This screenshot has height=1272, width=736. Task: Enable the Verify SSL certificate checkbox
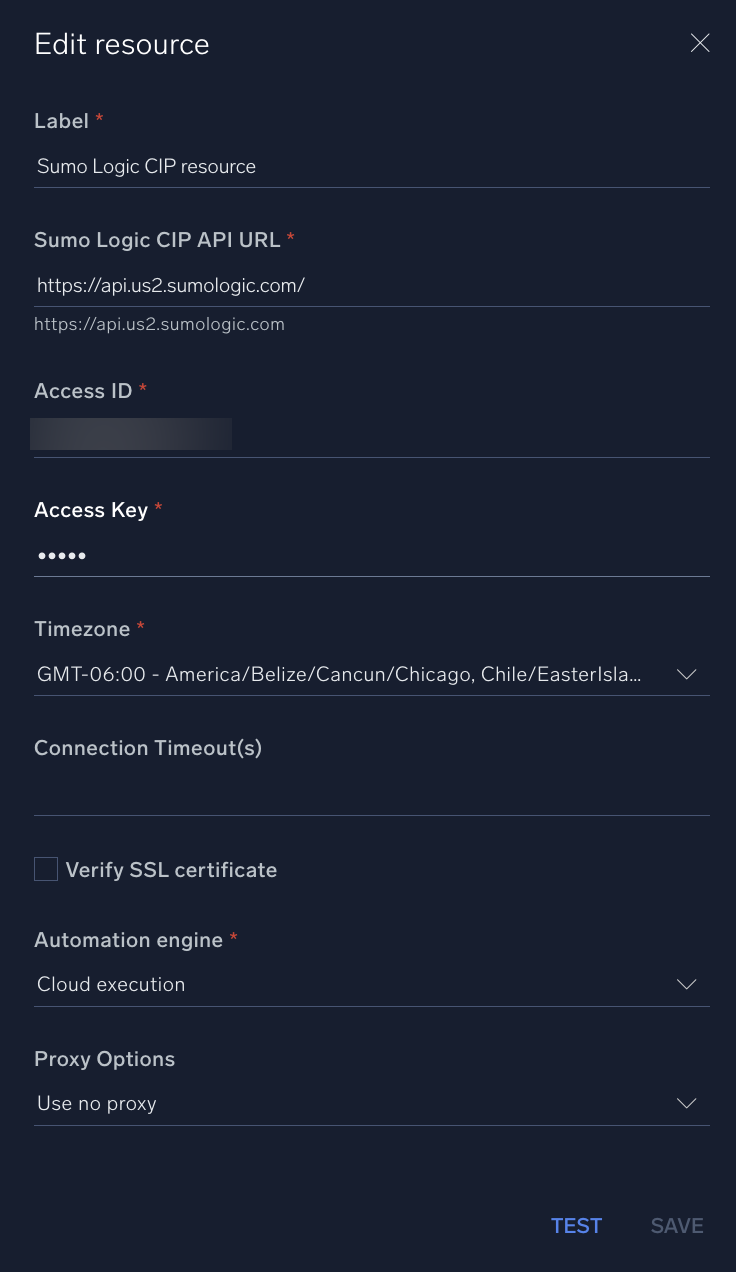(44, 869)
